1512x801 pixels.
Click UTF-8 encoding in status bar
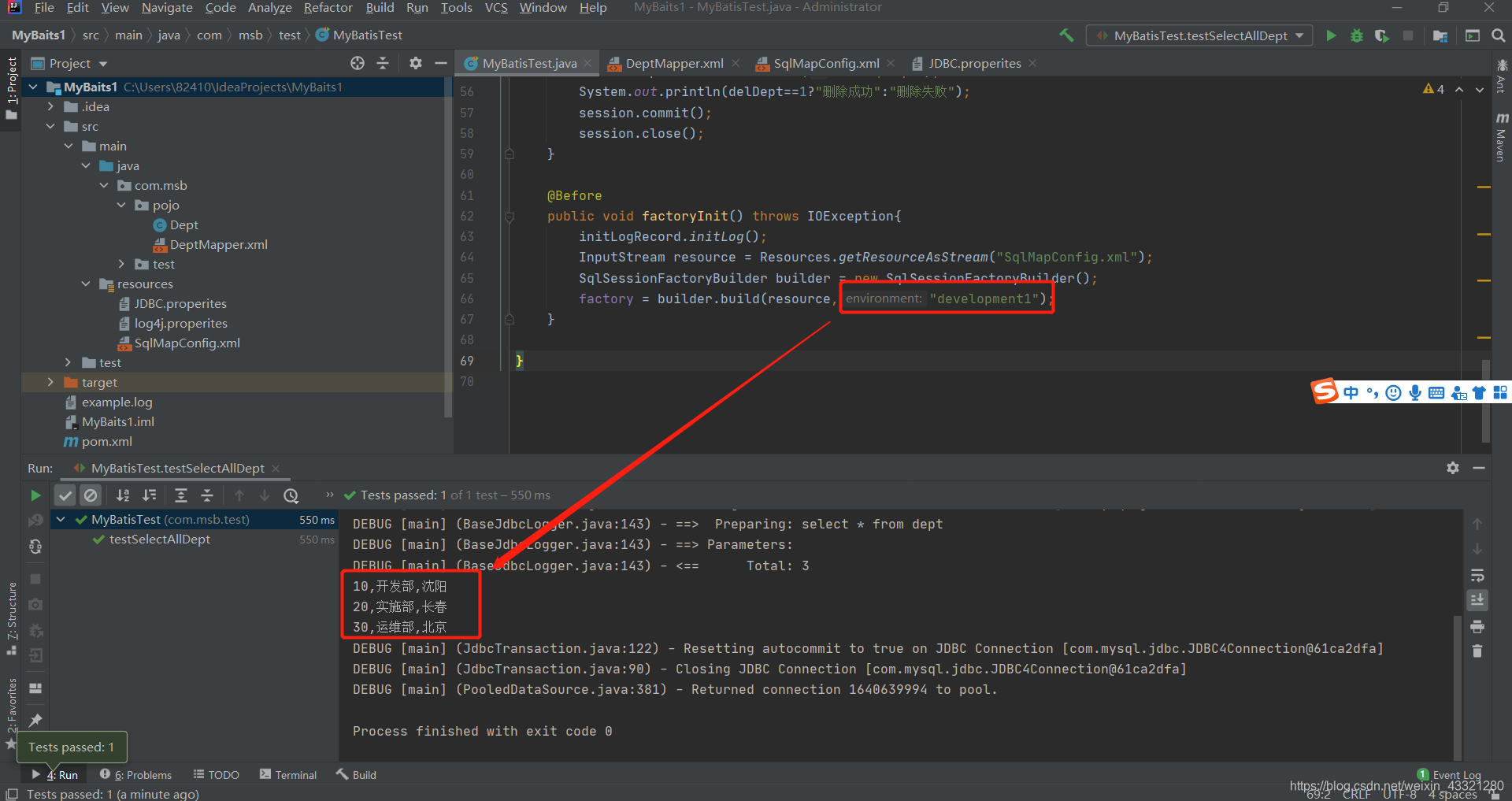1400,794
